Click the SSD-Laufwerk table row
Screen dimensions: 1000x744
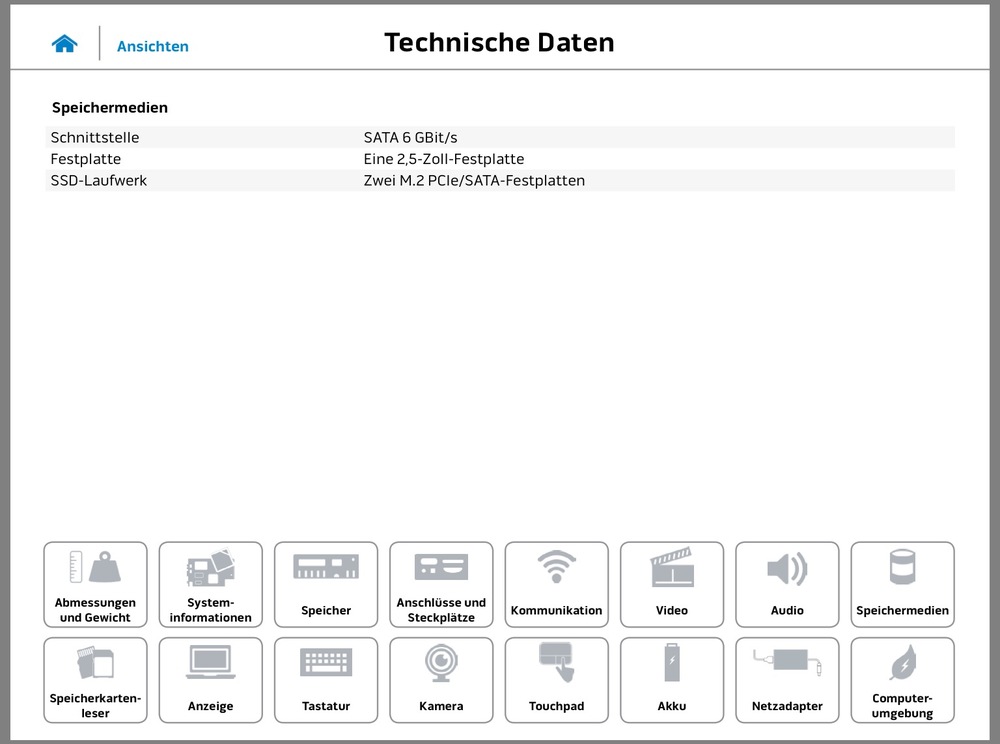(502, 181)
